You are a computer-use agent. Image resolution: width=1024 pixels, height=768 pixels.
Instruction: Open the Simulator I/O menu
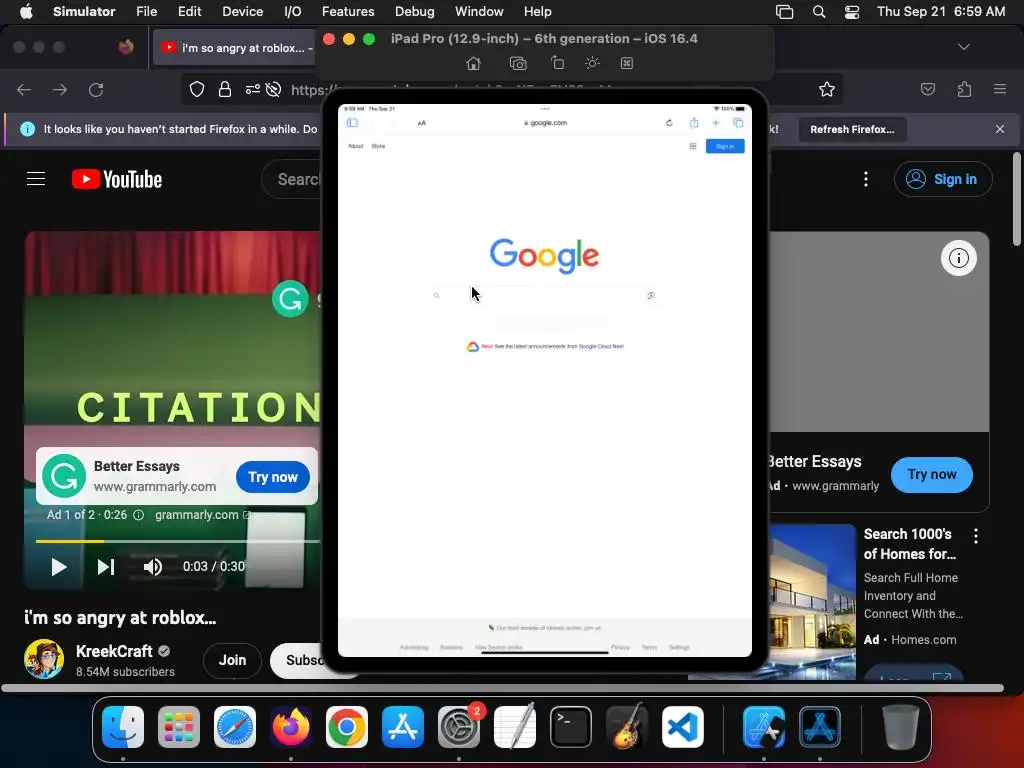click(x=293, y=12)
